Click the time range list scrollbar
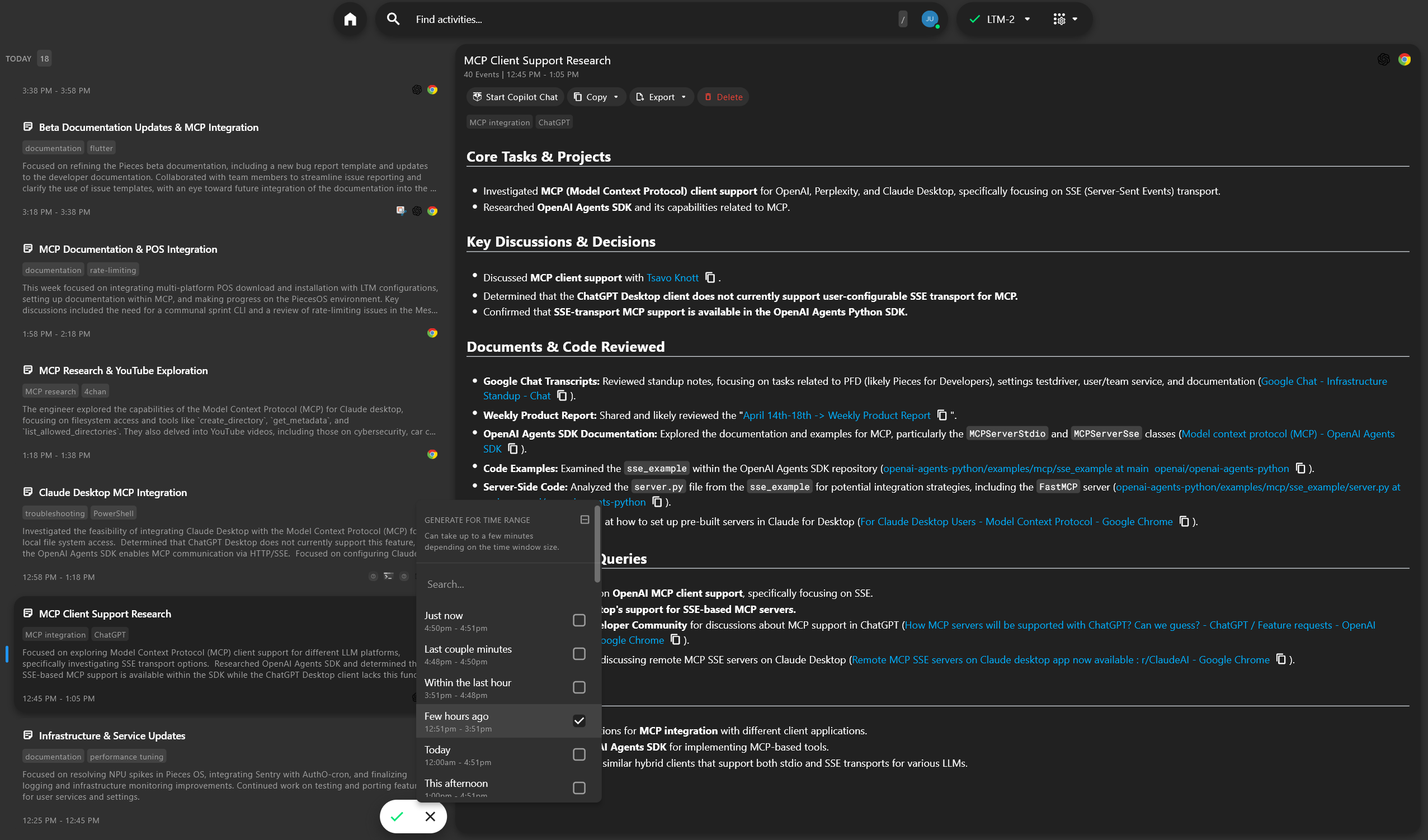Viewport: 1428px width, 840px height. [597, 543]
